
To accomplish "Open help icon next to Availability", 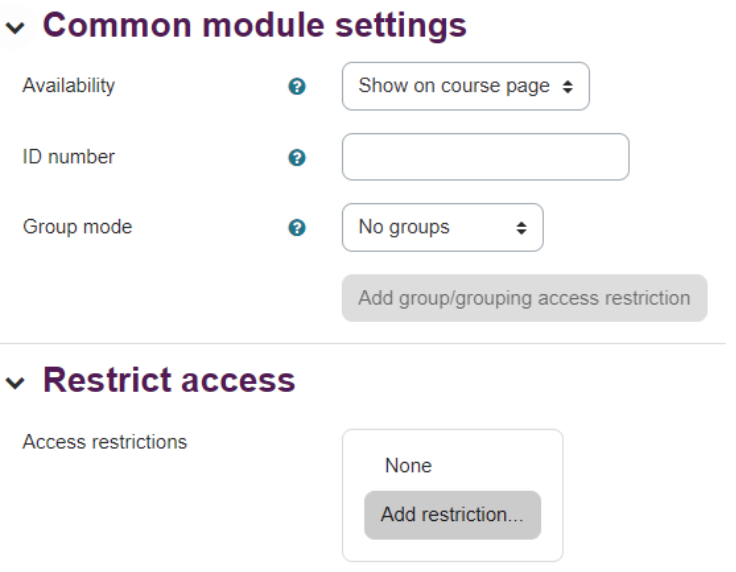I will (297, 86).
